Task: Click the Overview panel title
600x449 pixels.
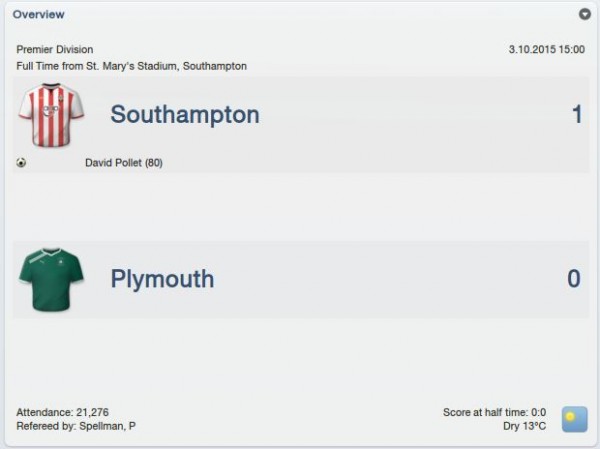Action: click(38, 15)
